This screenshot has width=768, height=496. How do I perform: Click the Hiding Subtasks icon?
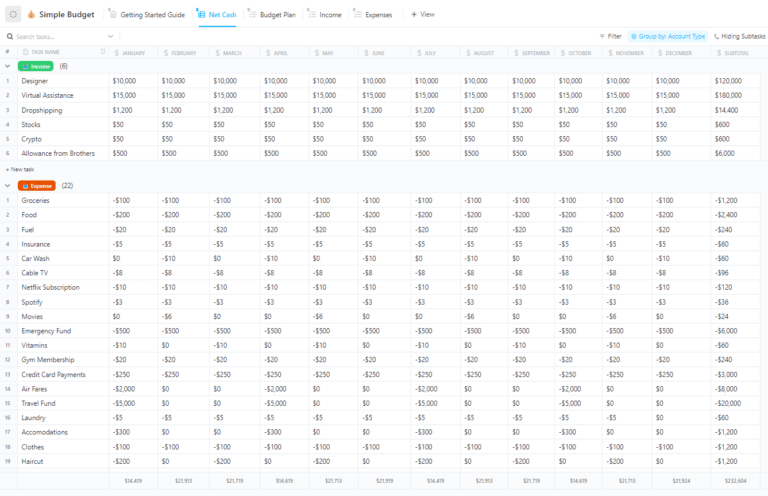717,36
